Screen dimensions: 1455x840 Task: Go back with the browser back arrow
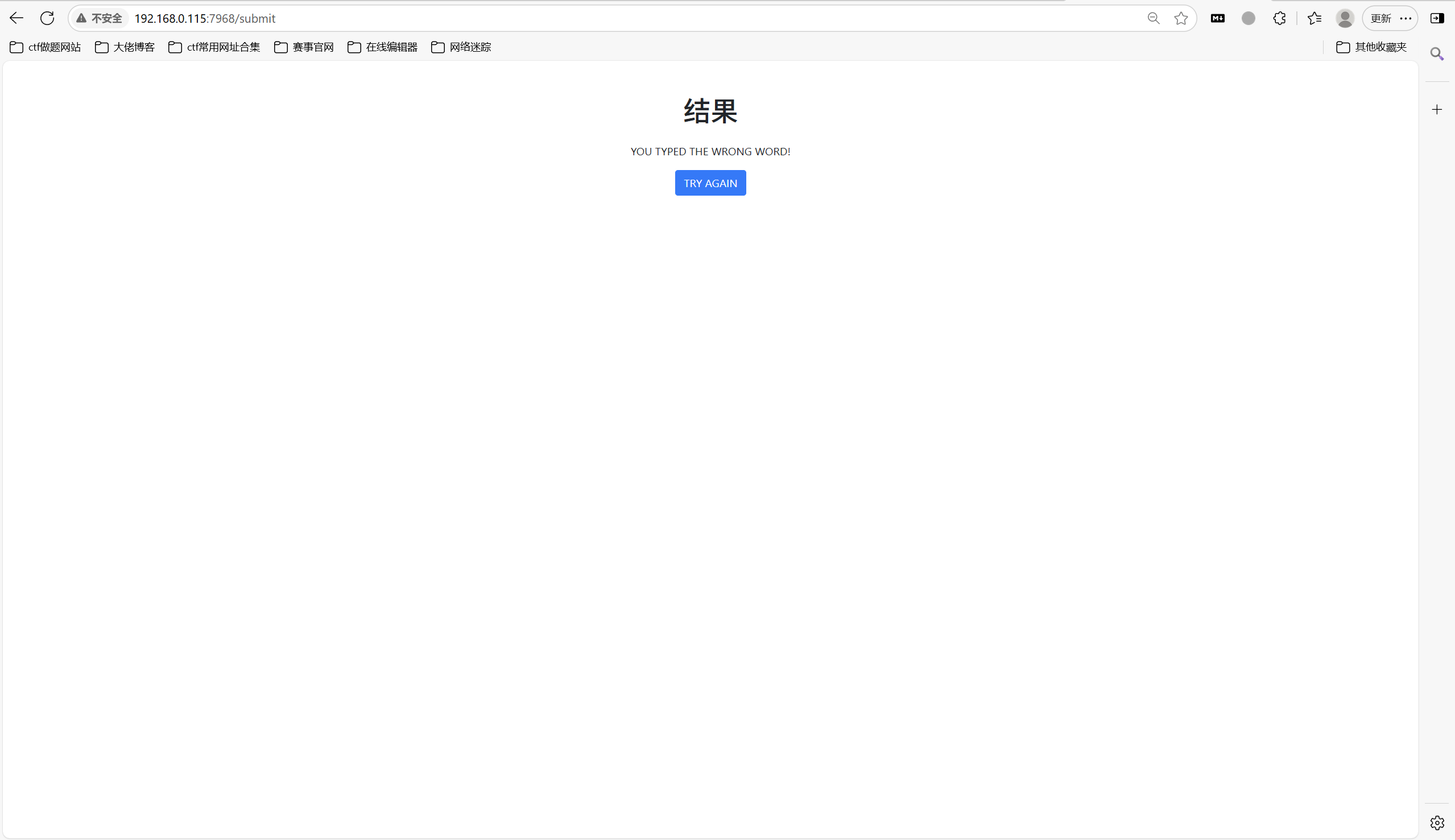[x=16, y=18]
